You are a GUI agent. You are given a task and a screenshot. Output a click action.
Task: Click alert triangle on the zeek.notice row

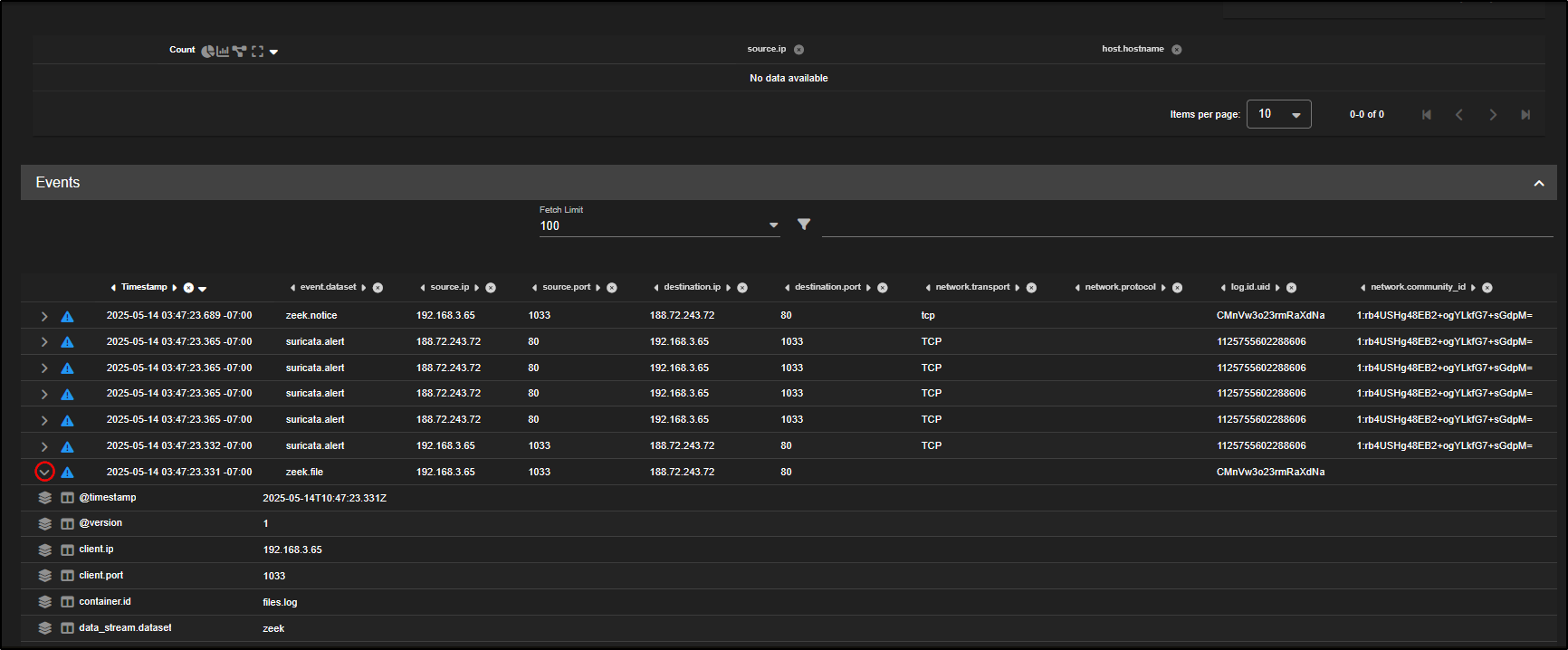click(67, 317)
